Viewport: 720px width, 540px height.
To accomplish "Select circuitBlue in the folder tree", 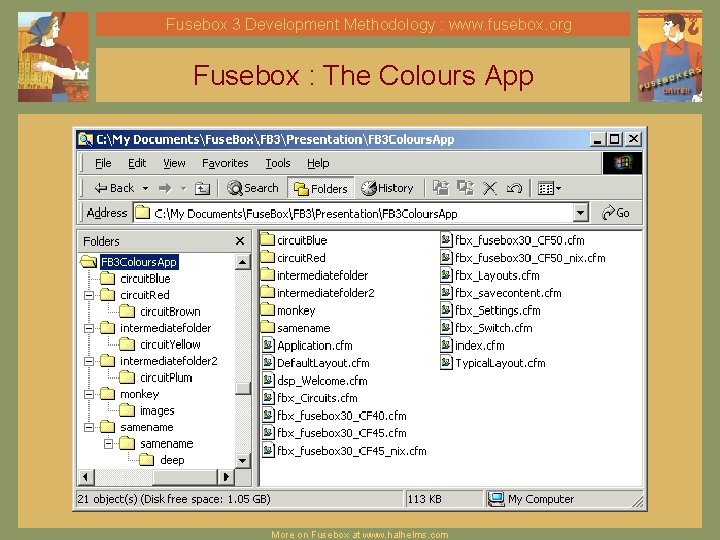I will [145, 279].
